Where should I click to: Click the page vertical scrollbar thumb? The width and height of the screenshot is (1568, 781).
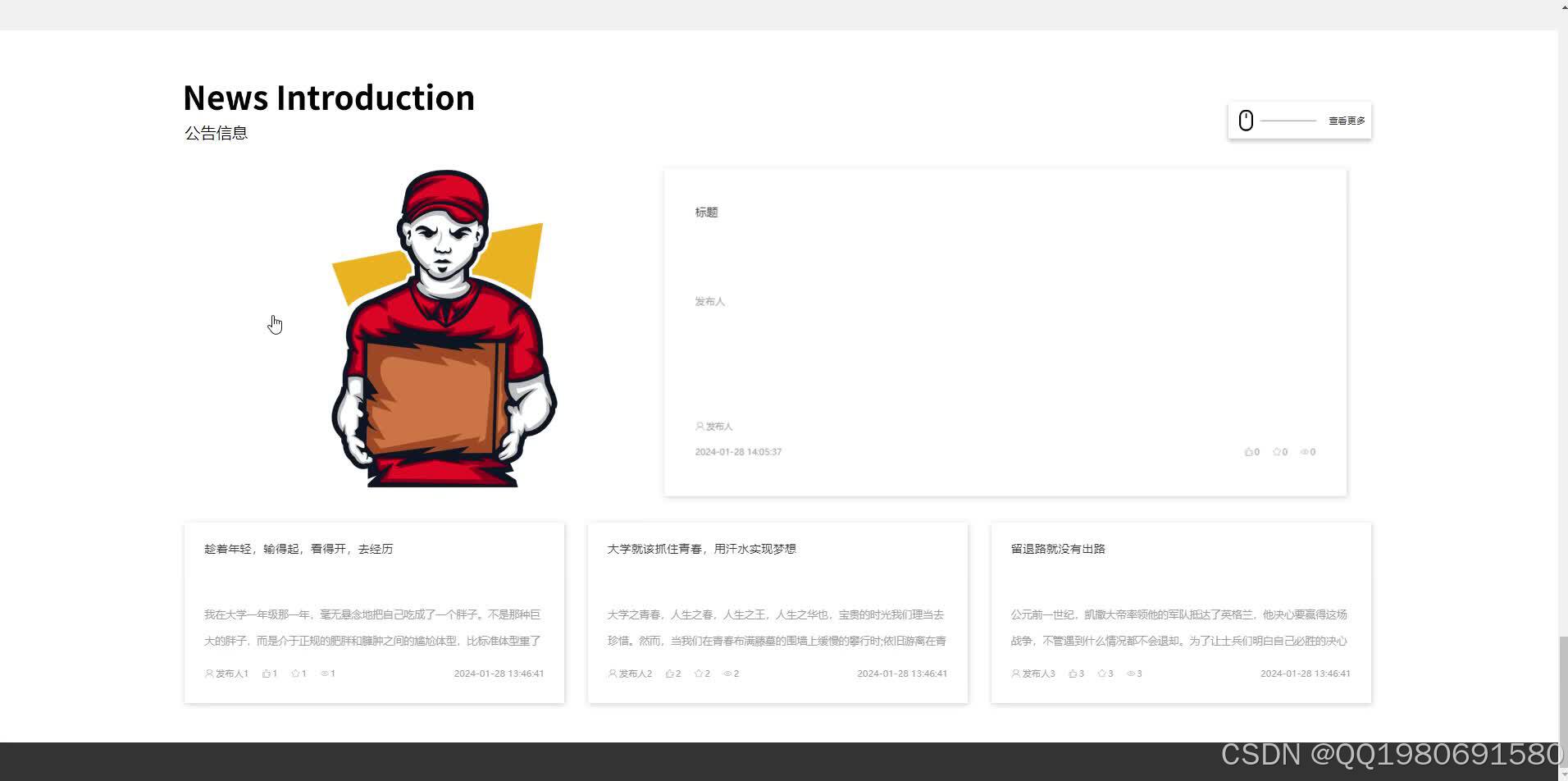(x=1563, y=701)
